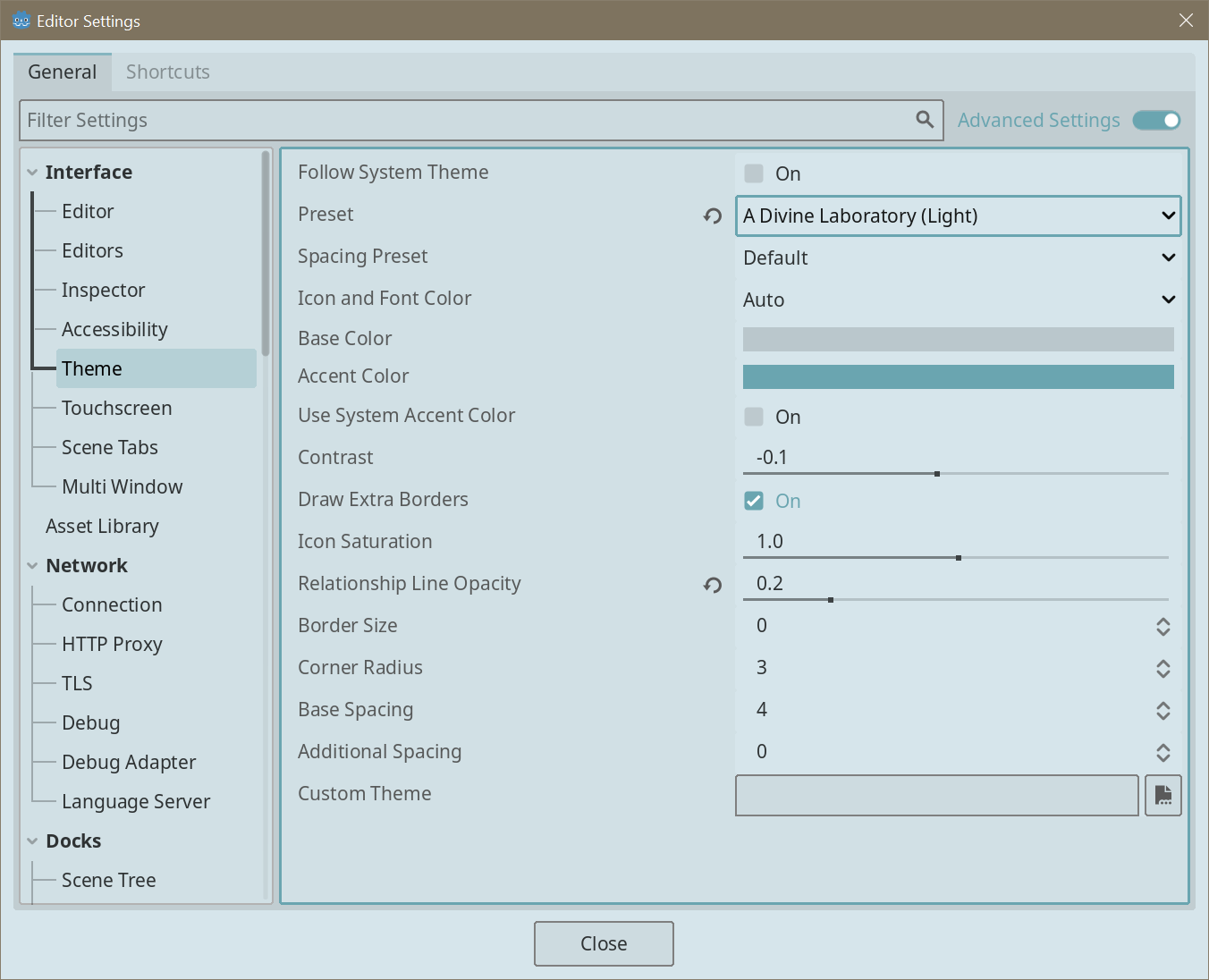Select Debug Adapter settings
Image resolution: width=1209 pixels, height=980 pixels.
(x=129, y=762)
